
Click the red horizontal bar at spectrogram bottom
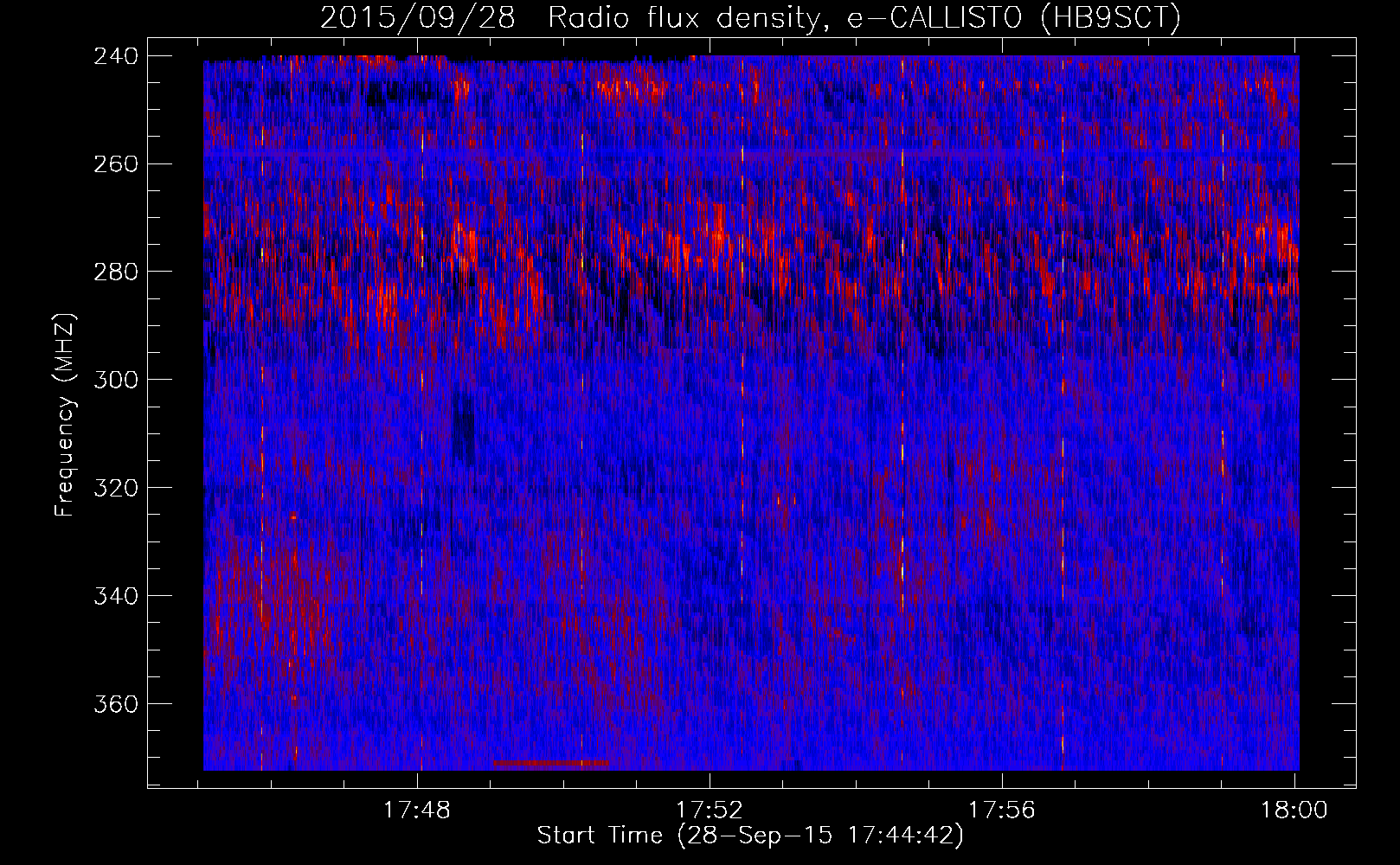pyautogui.click(x=550, y=764)
